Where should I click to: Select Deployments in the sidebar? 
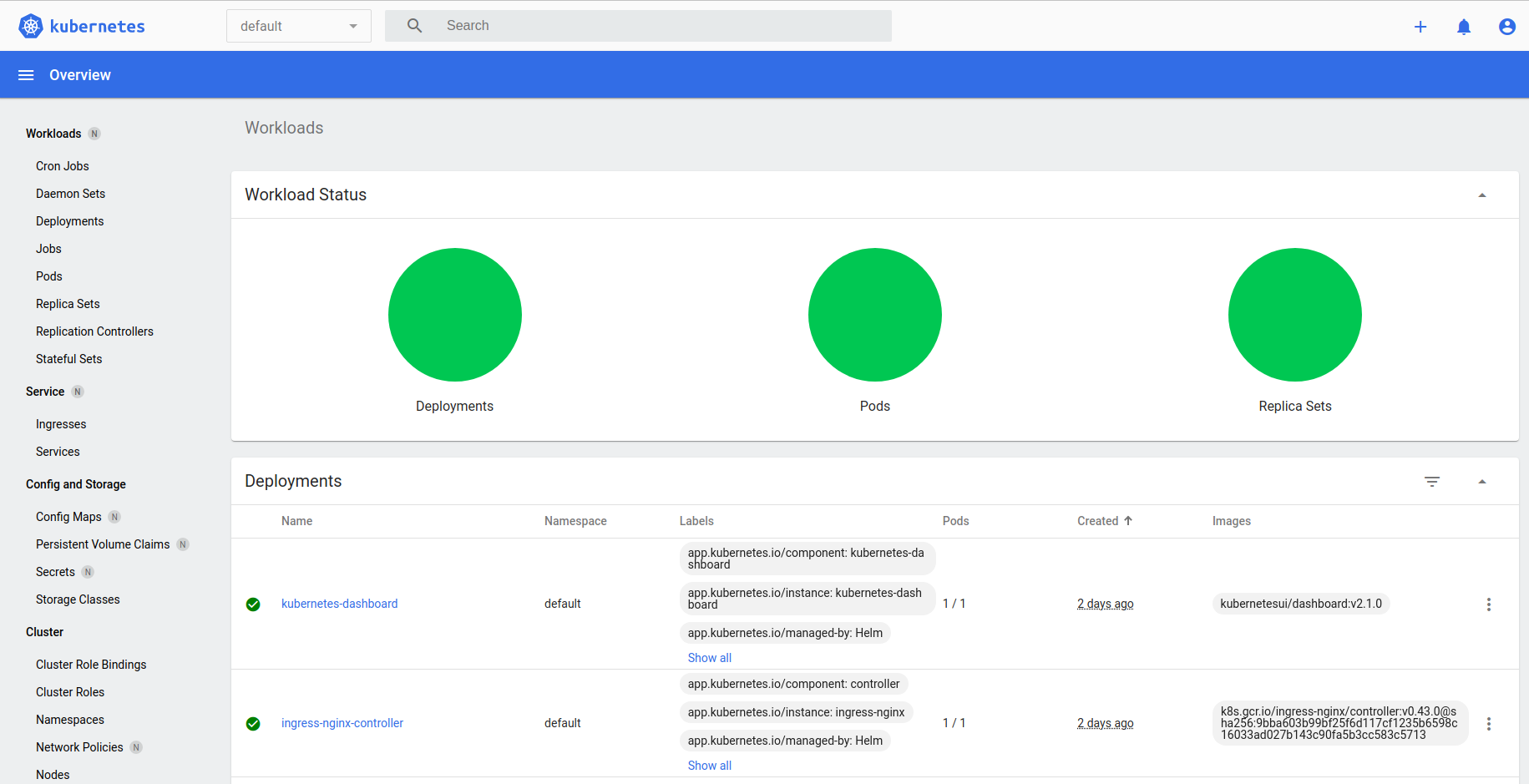pyautogui.click(x=70, y=221)
